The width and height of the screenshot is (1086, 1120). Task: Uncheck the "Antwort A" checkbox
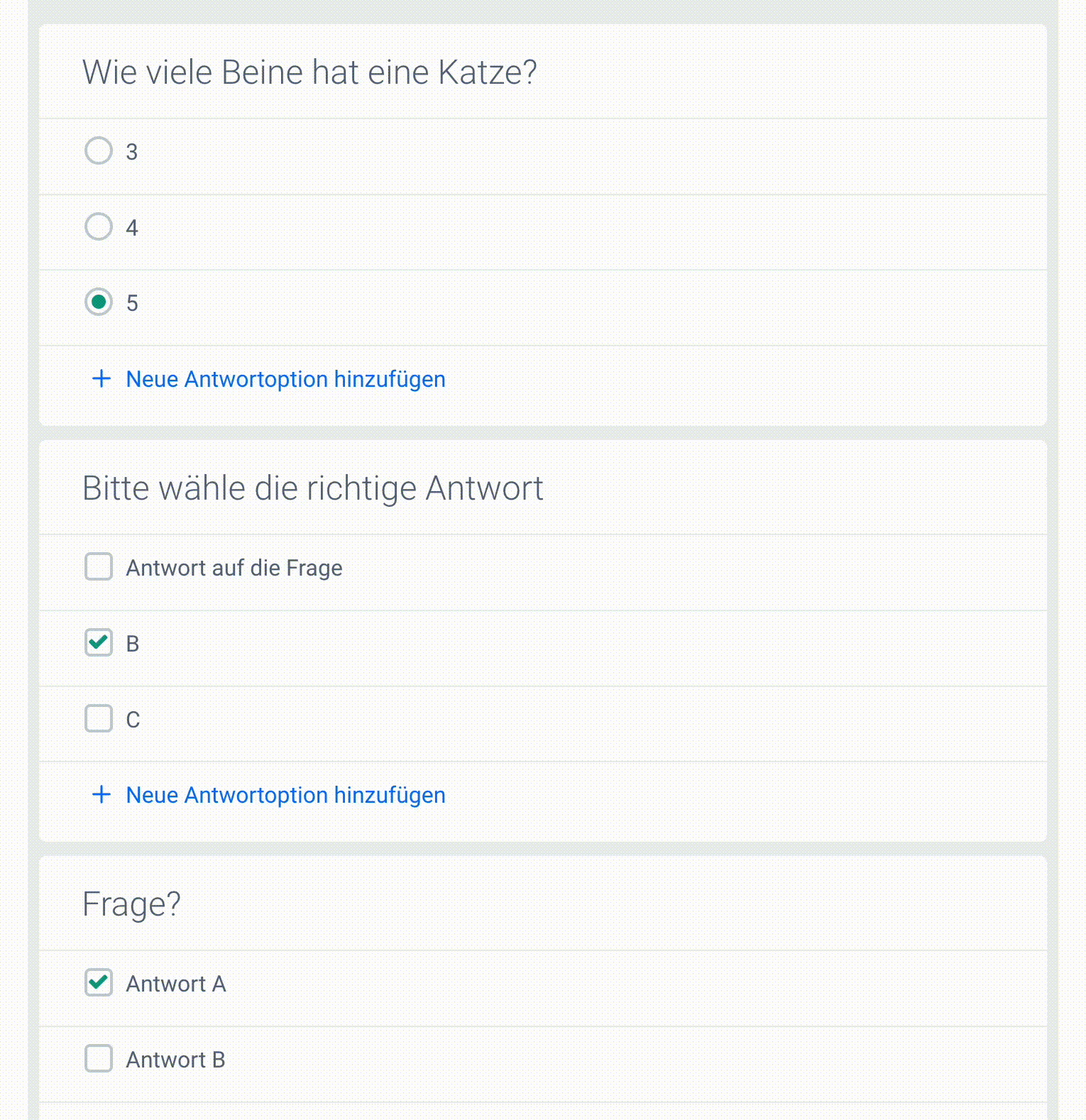99,983
